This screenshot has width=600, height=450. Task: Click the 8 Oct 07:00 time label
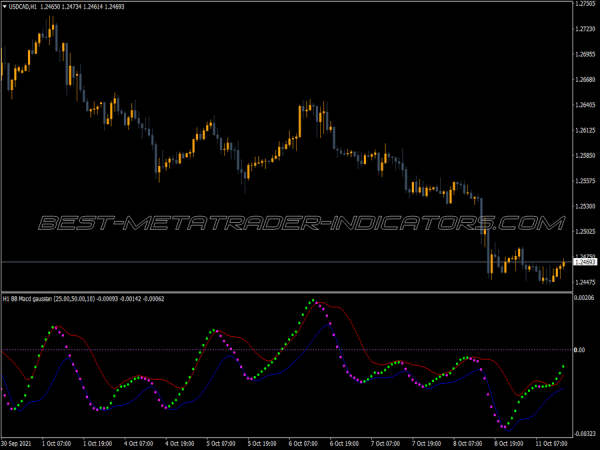point(468,444)
